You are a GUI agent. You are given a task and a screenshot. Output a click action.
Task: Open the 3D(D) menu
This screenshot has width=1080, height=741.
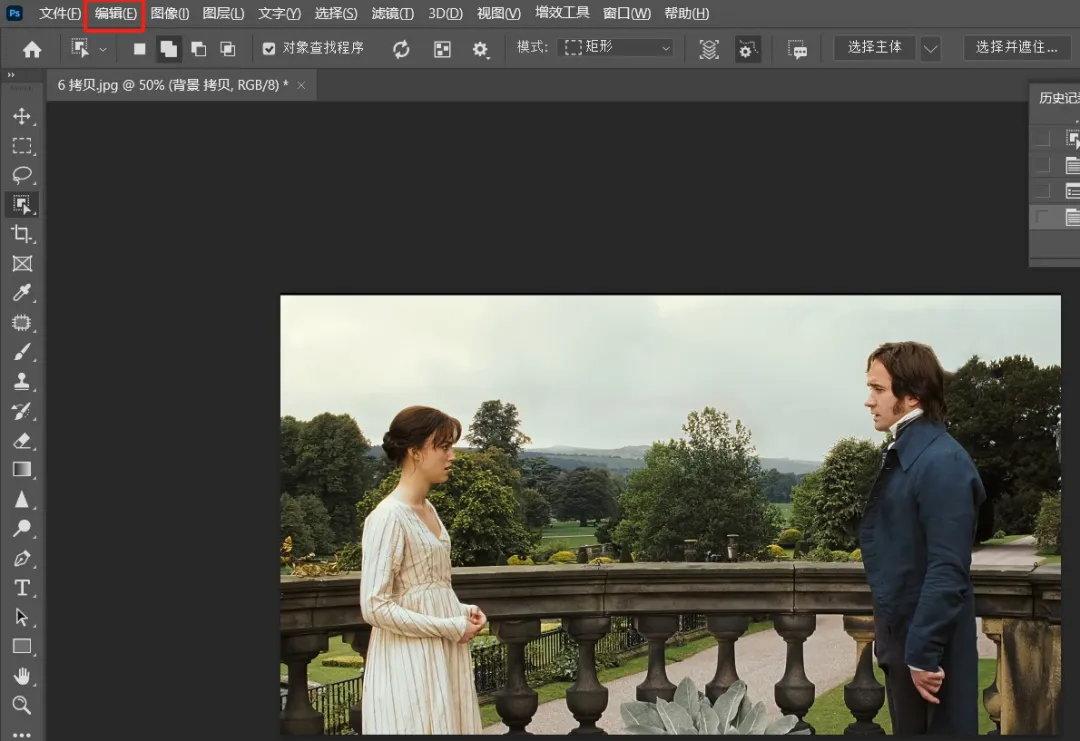[x=445, y=13]
